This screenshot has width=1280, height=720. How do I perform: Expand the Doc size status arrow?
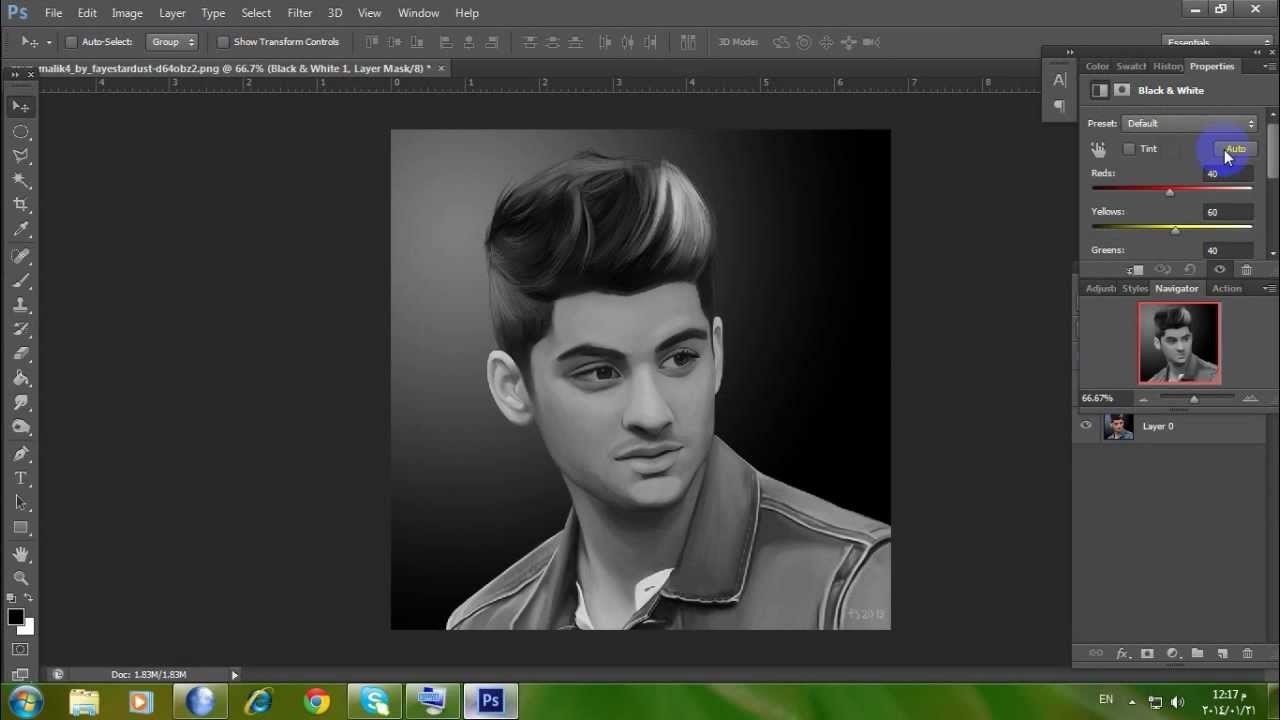tap(235, 675)
